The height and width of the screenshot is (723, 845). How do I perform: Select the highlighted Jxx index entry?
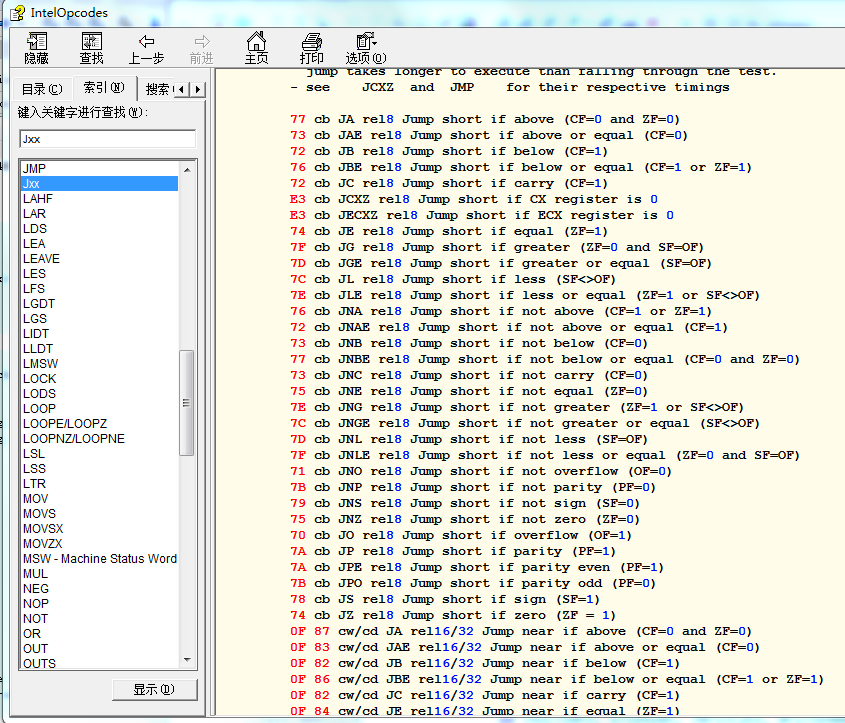(x=100, y=184)
